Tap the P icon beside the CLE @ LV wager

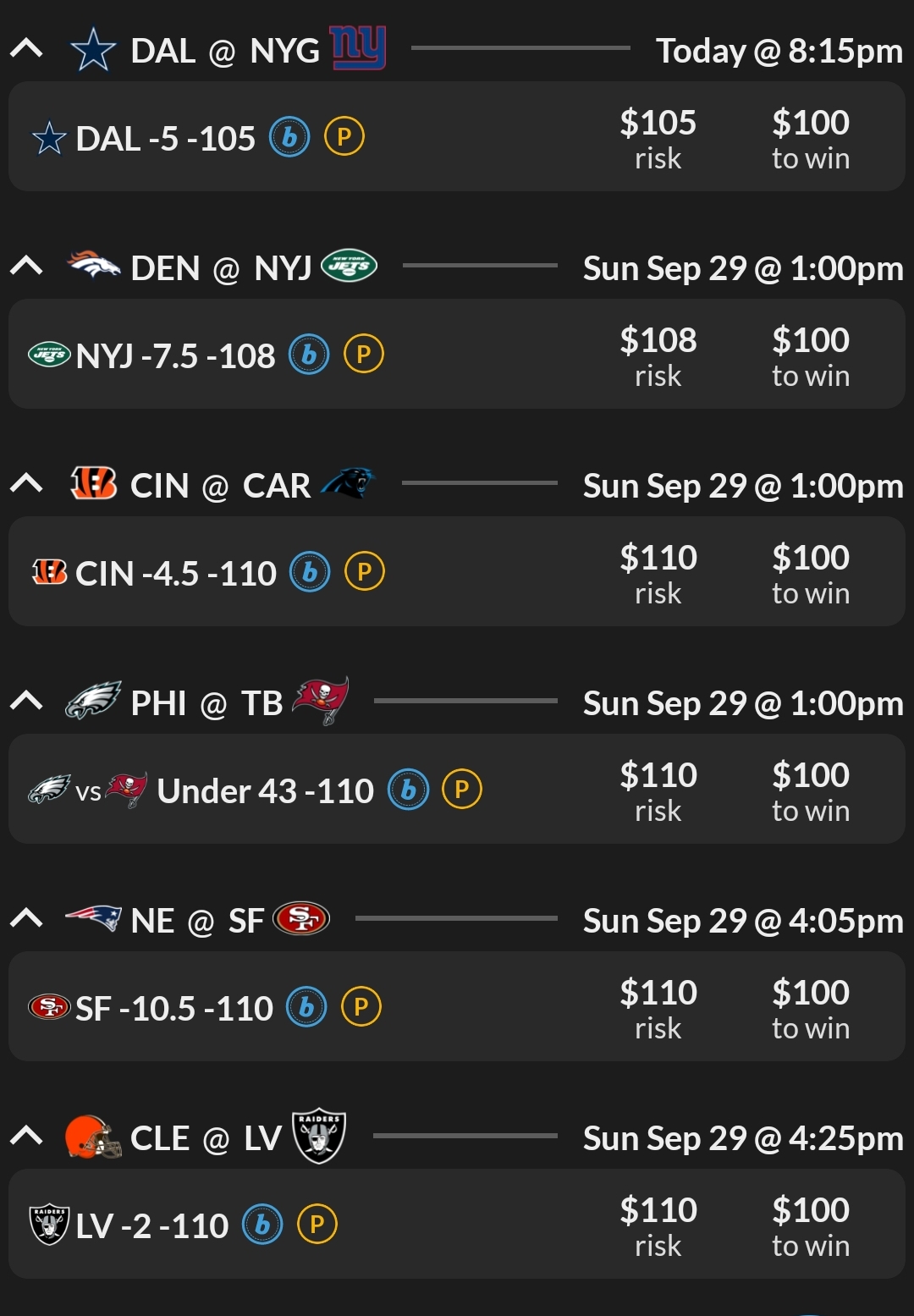tap(317, 1223)
